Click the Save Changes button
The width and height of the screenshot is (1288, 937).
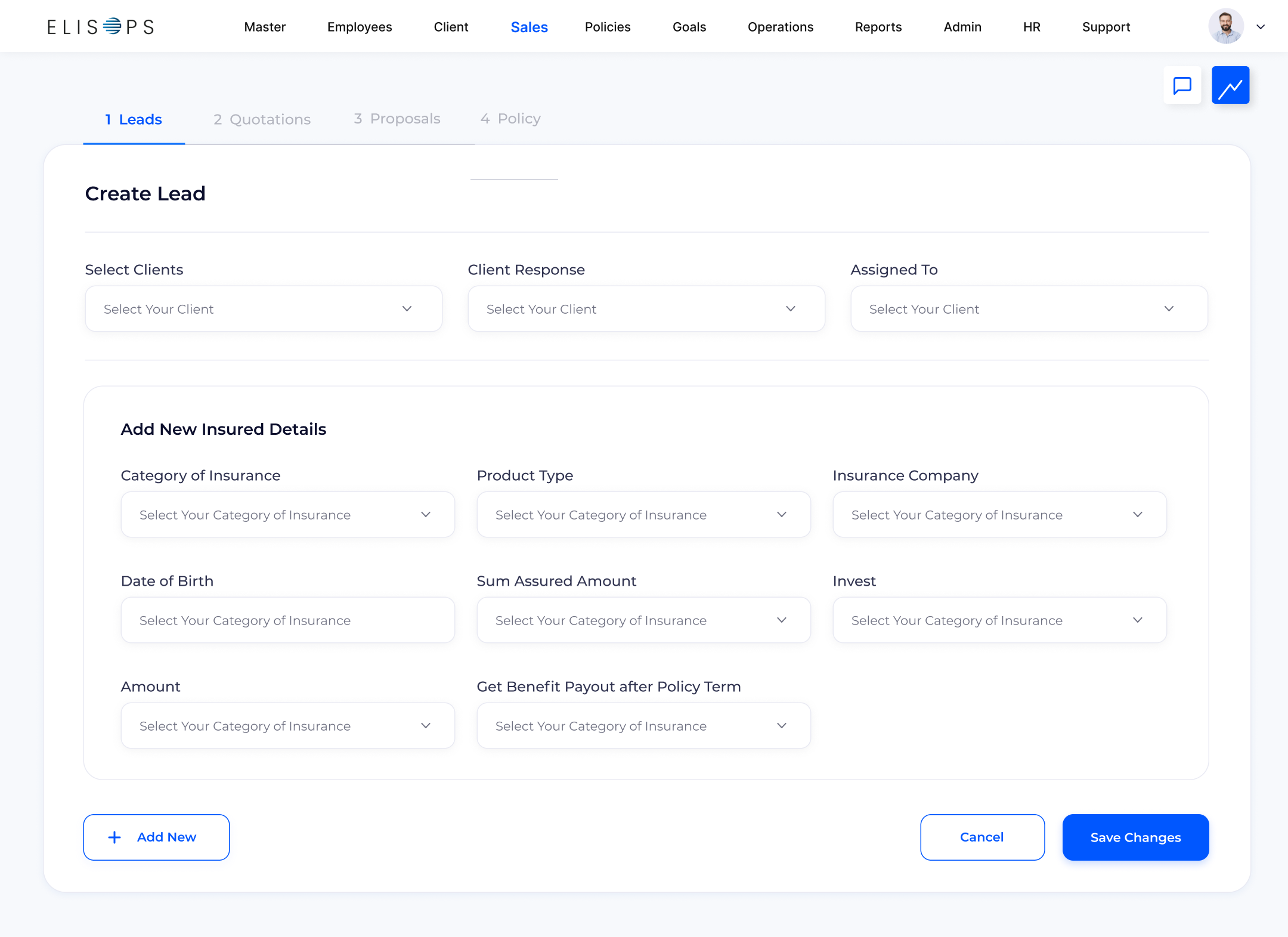coord(1135,837)
